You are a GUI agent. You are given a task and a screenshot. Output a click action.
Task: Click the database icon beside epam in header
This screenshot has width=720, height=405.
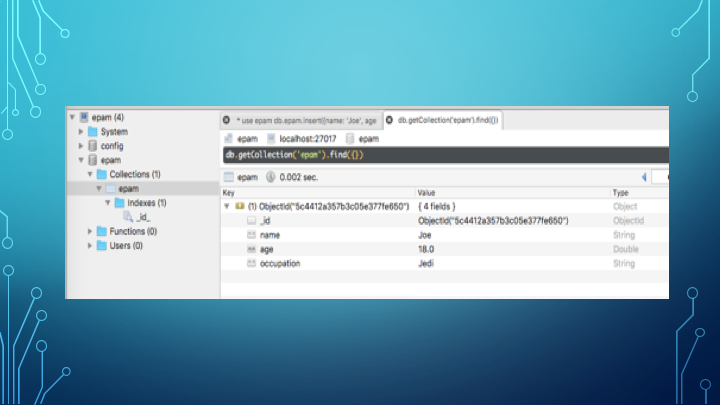tap(350, 139)
